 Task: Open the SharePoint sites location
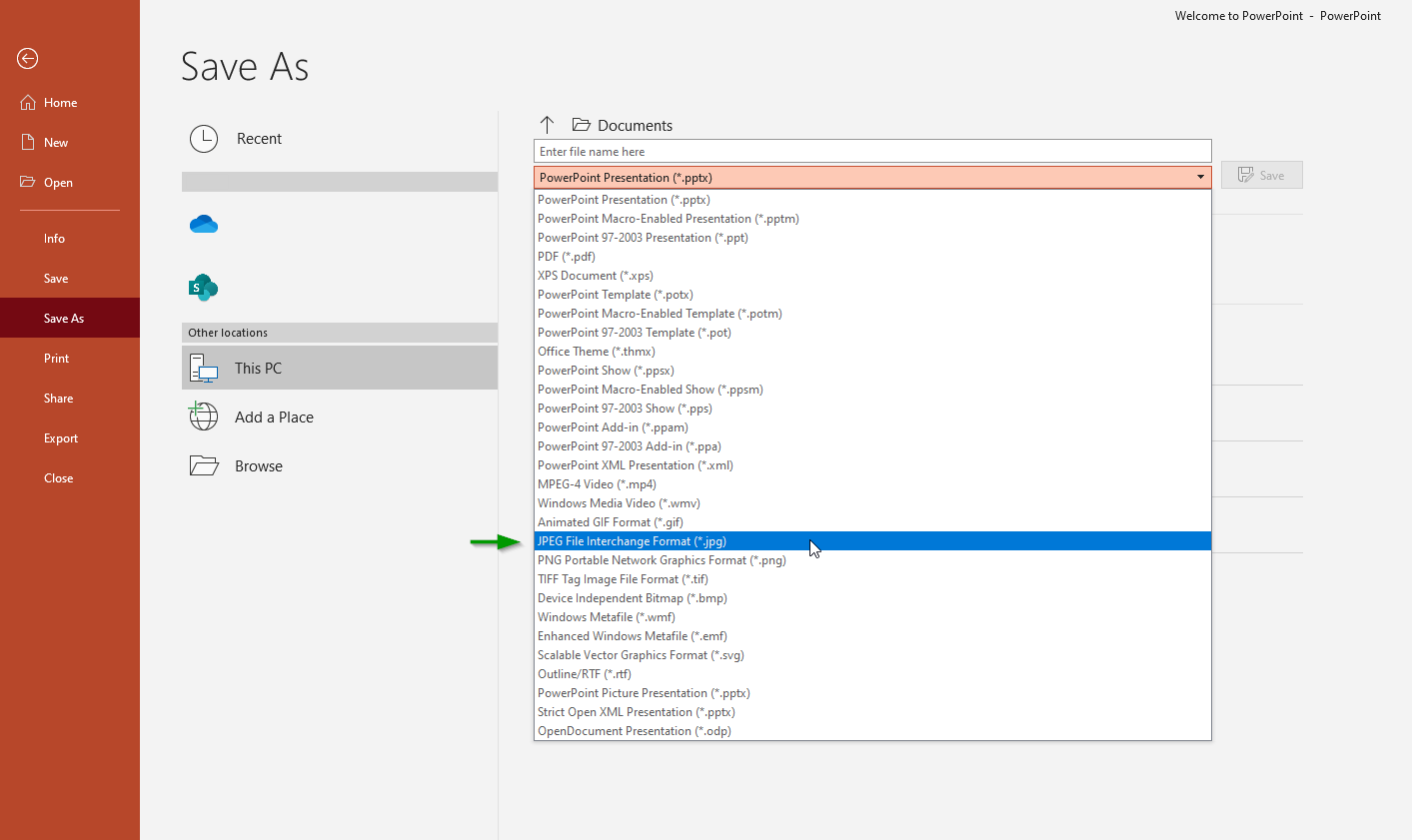[204, 288]
